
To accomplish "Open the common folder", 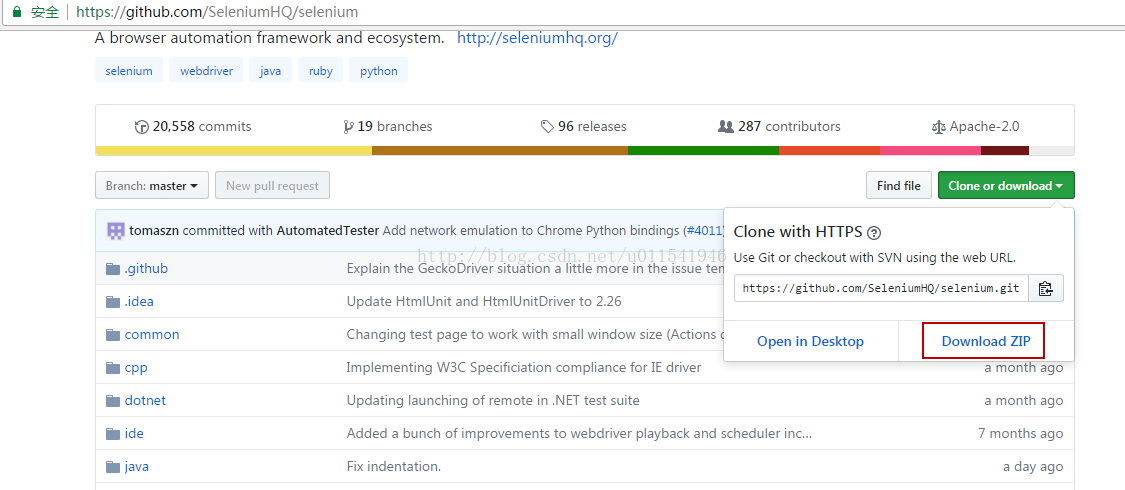I will (152, 335).
